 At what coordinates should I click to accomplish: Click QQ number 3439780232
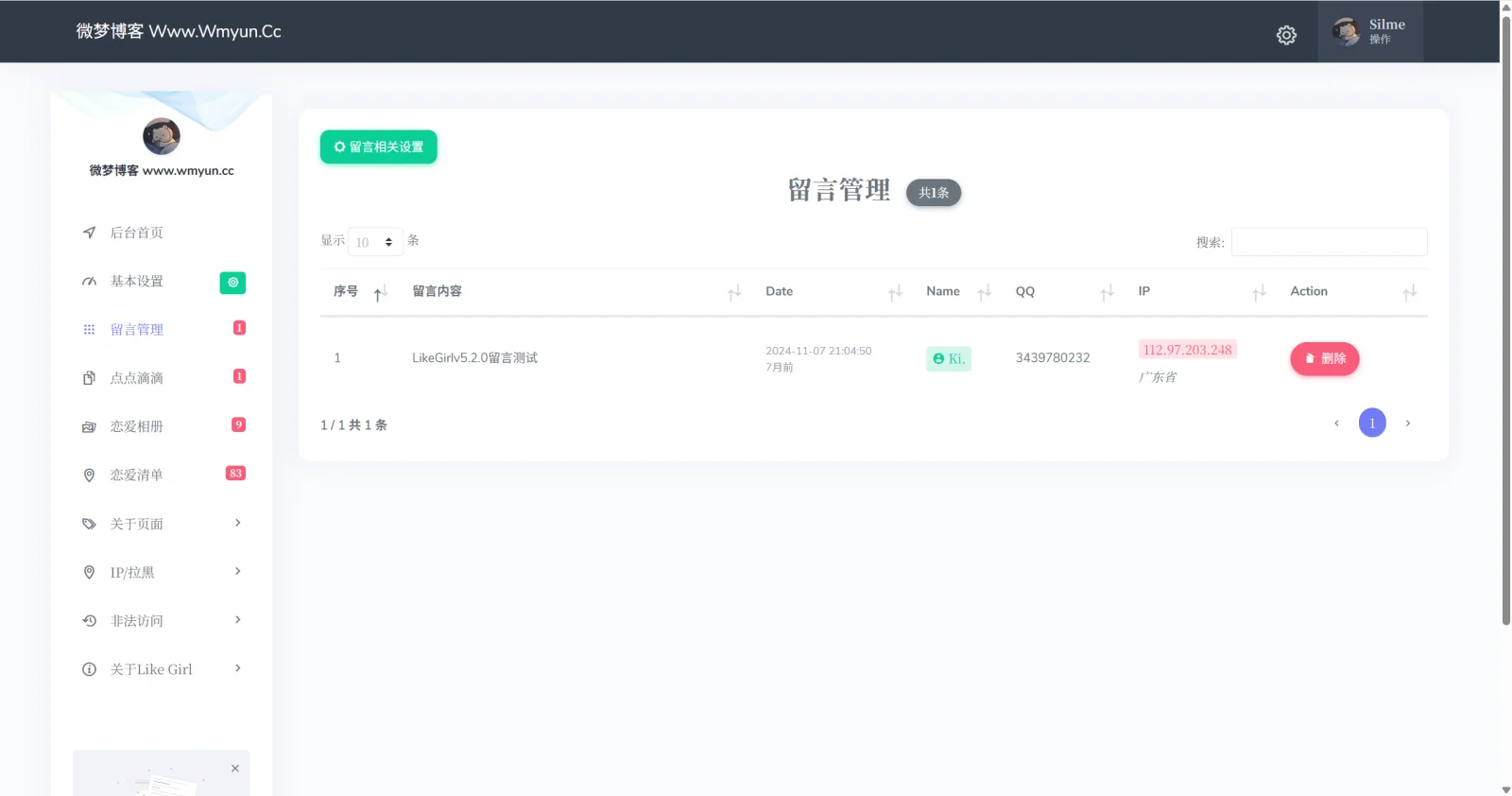click(x=1053, y=358)
